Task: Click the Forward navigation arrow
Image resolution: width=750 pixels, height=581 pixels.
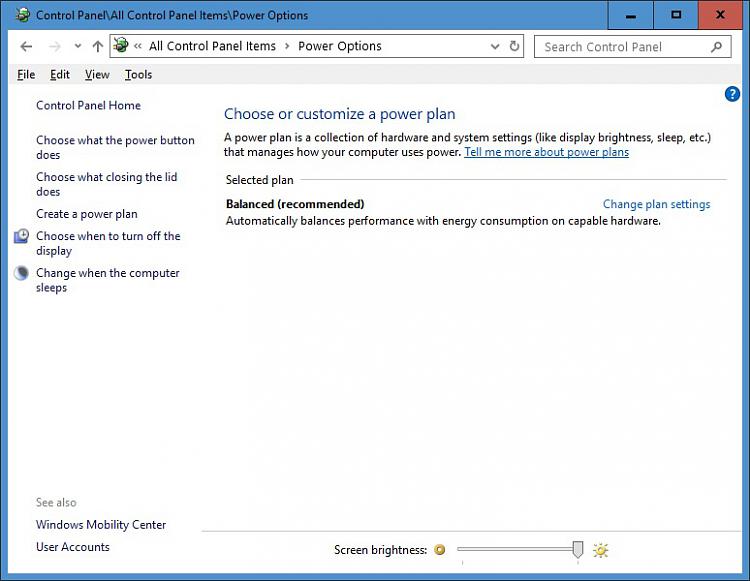Action: (x=55, y=46)
